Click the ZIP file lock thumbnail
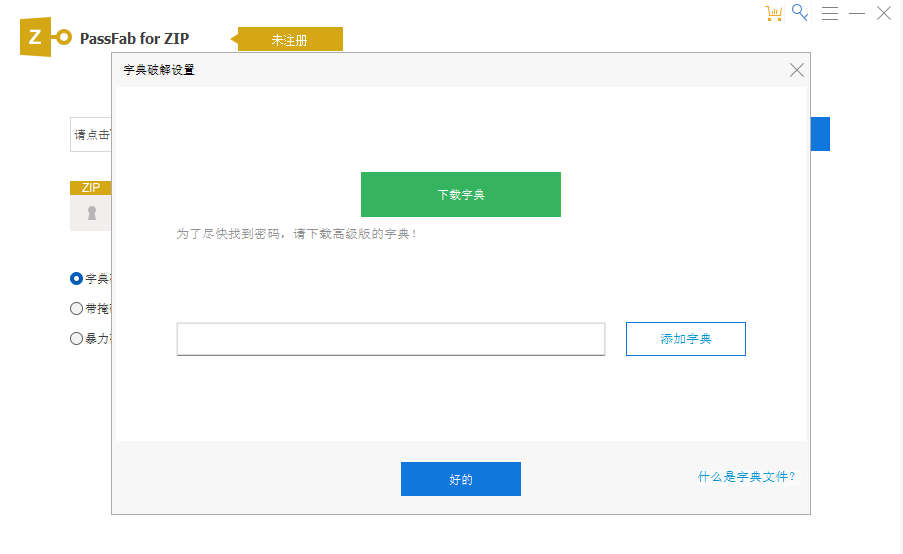Image resolution: width=903 pixels, height=554 pixels. pos(90,206)
